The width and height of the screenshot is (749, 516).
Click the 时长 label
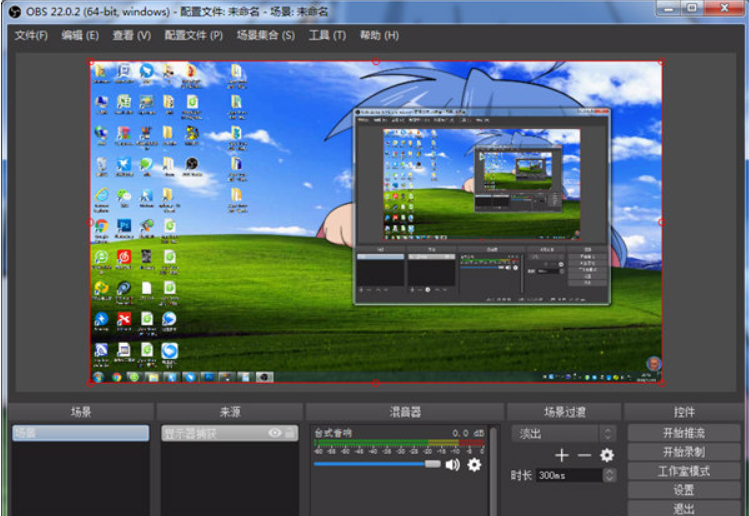[x=521, y=475]
